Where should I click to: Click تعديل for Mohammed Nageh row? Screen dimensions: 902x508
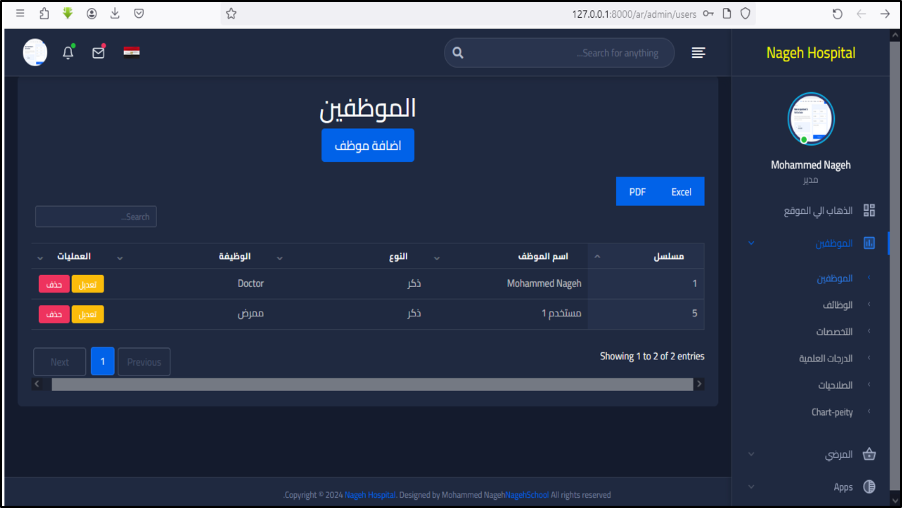pyautogui.click(x=87, y=284)
